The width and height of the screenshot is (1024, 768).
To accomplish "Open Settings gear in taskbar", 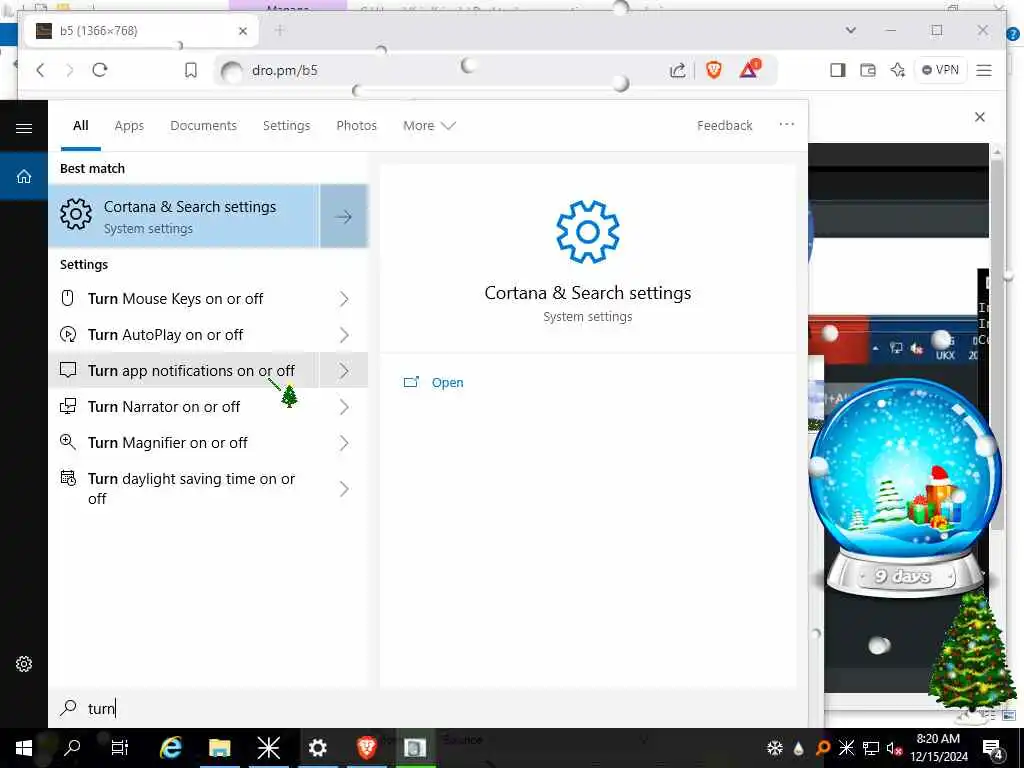I will coord(317,748).
